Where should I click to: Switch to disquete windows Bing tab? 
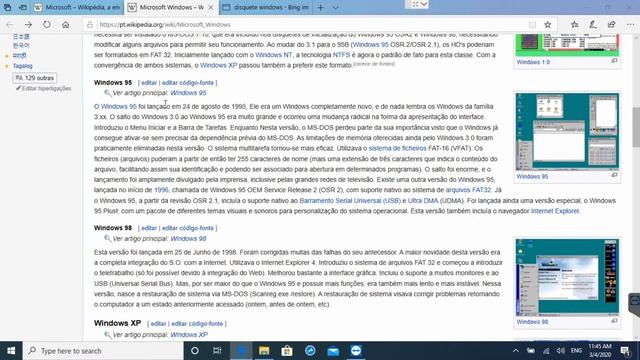pyautogui.click(x=265, y=7)
